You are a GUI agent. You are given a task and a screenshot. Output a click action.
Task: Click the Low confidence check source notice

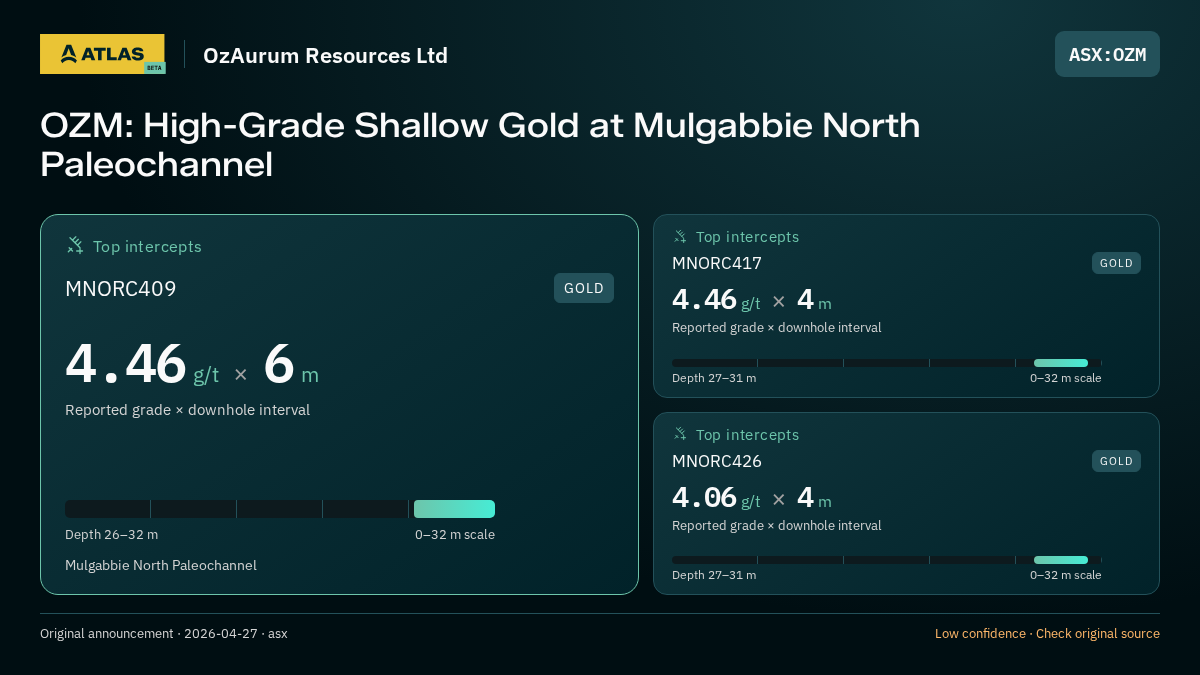tap(1047, 634)
